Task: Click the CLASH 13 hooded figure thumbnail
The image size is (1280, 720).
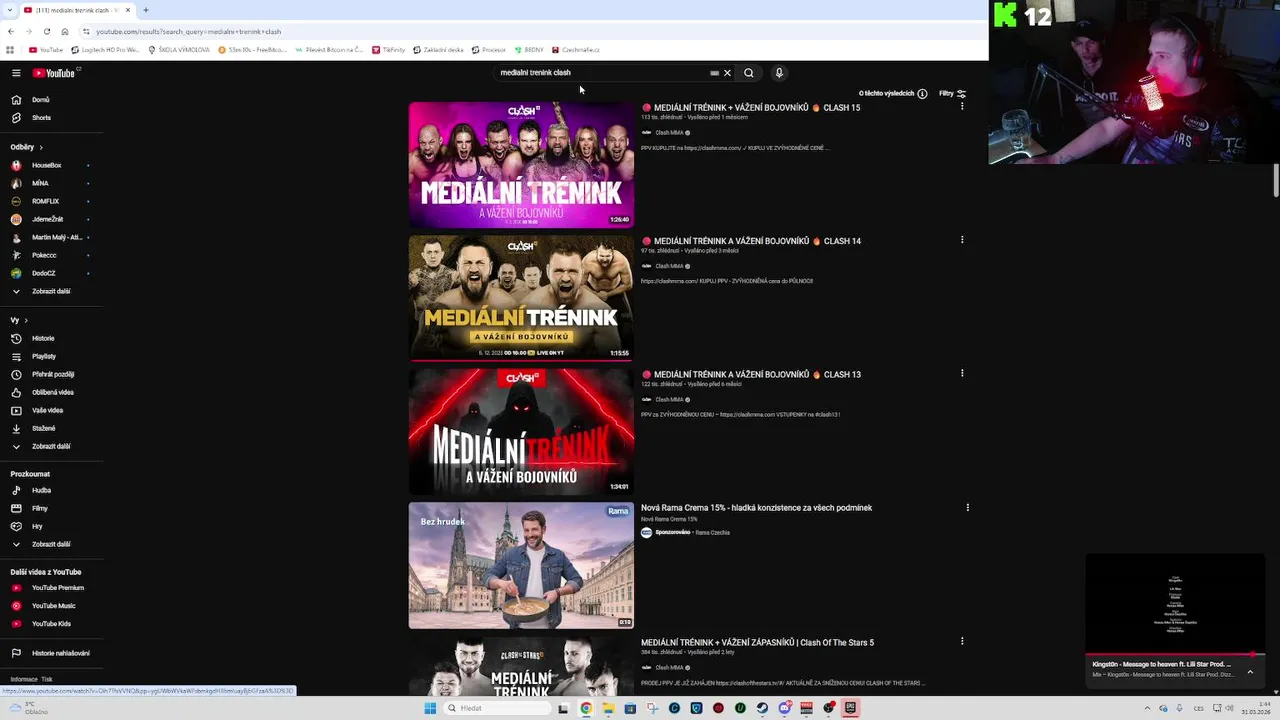Action: tap(521, 432)
